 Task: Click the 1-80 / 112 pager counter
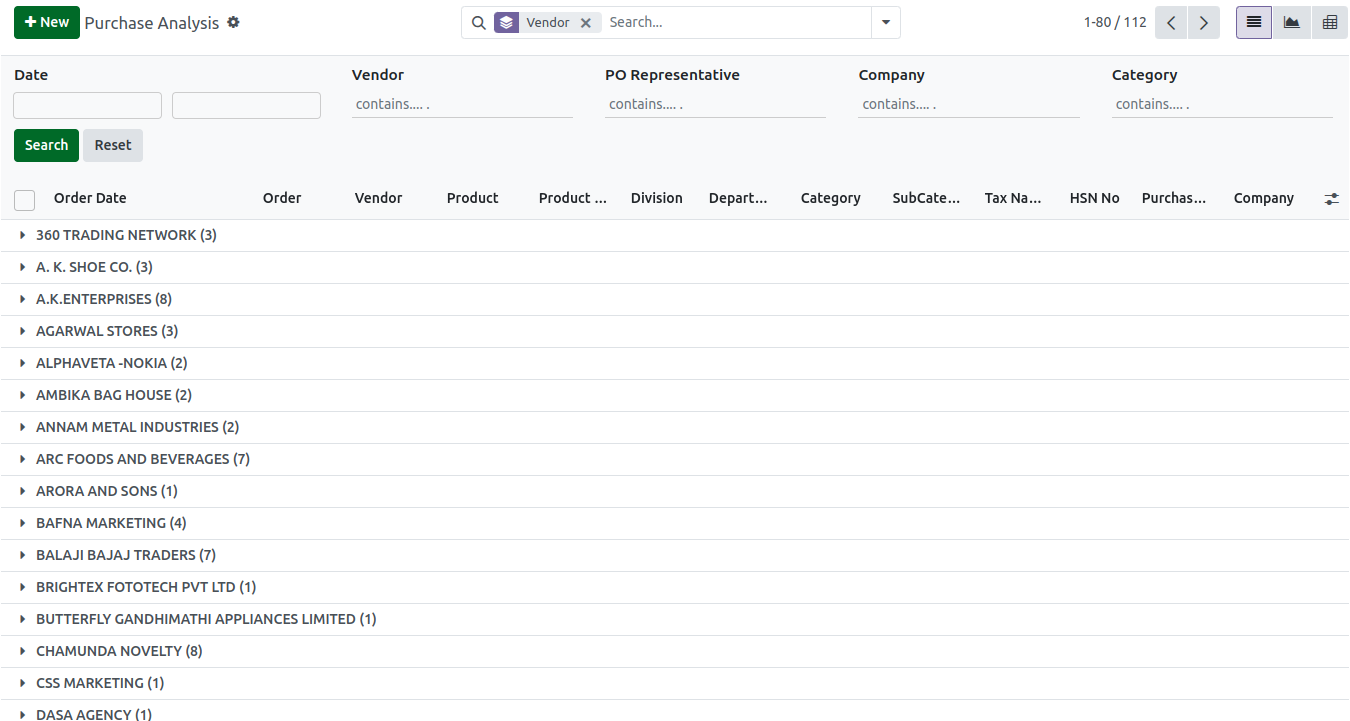[x=1115, y=22]
